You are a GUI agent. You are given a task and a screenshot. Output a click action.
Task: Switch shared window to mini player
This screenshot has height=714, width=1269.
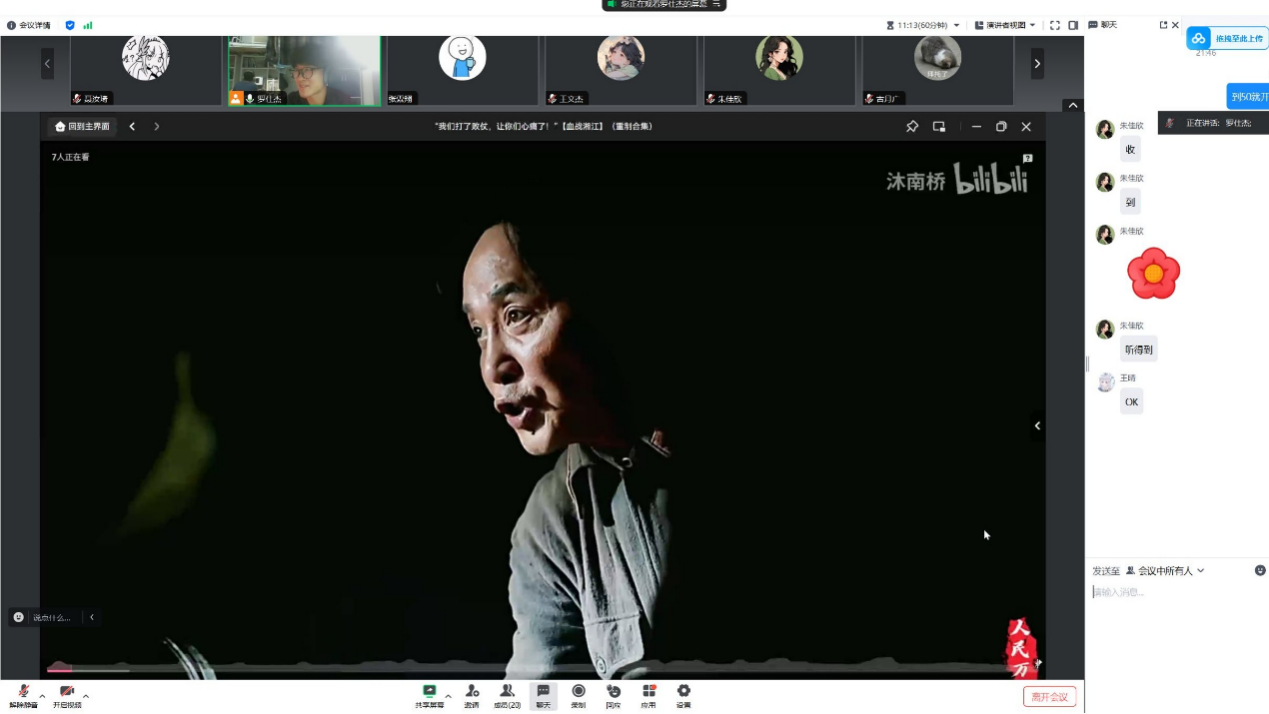point(939,127)
